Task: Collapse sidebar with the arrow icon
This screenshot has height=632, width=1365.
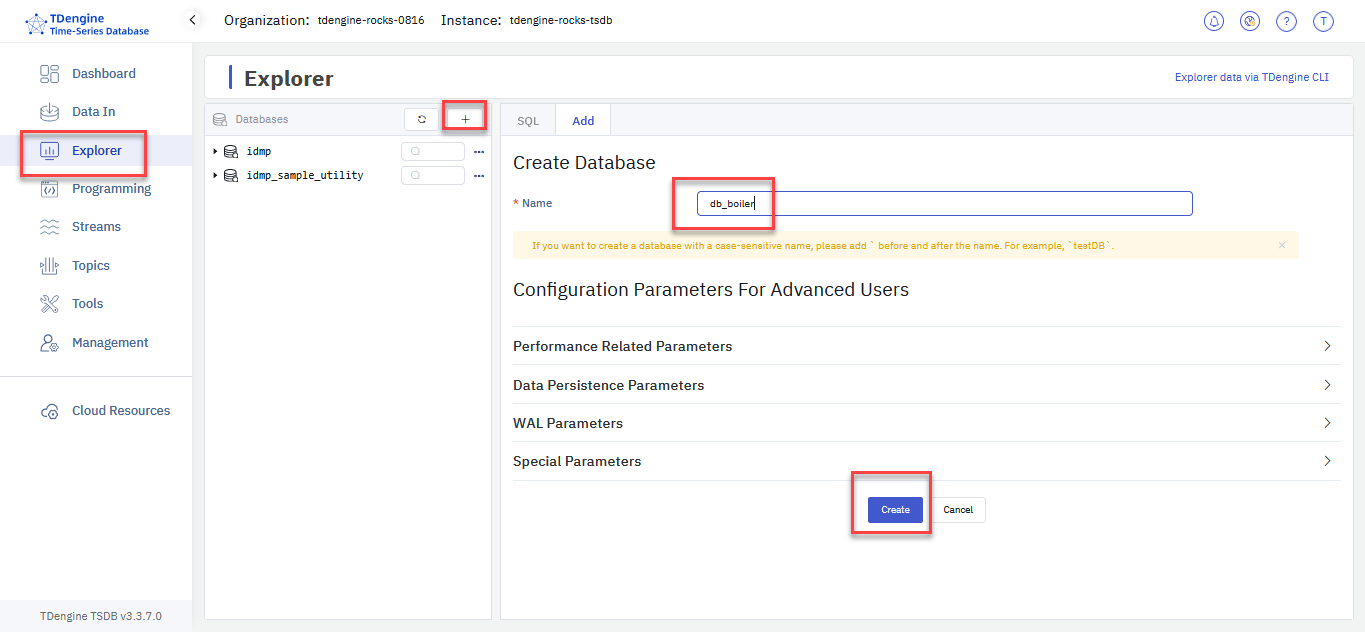Action: [193, 20]
